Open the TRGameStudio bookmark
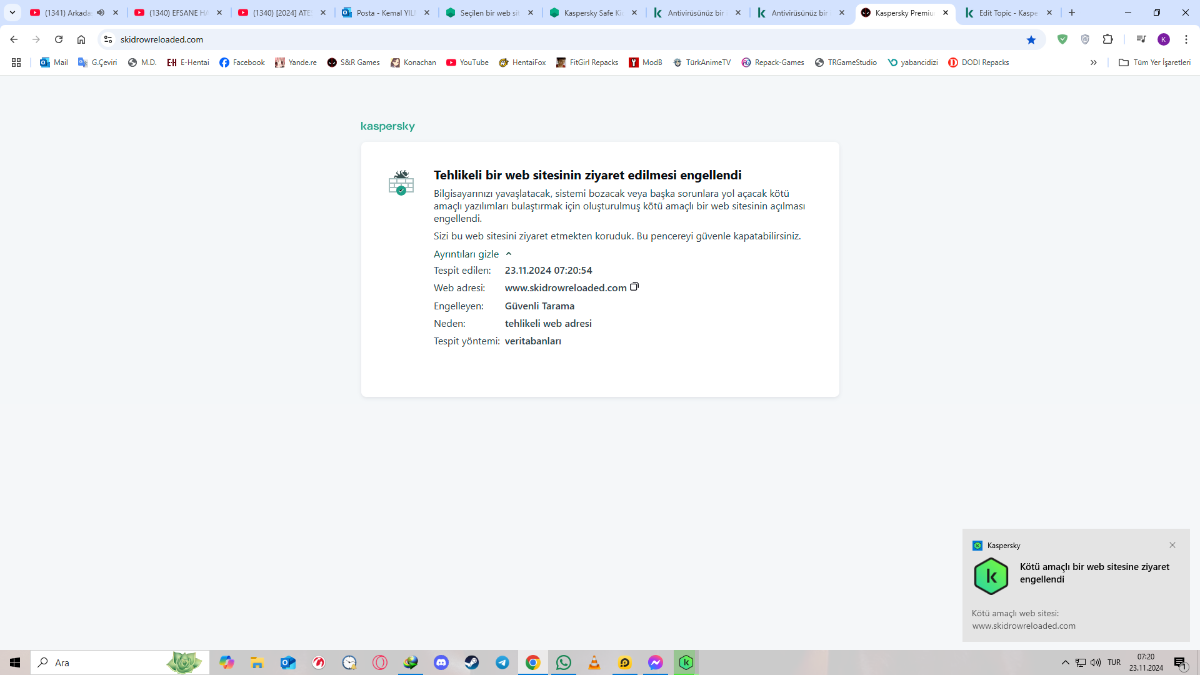Screen dimensions: 1200x675 click(x=846, y=62)
